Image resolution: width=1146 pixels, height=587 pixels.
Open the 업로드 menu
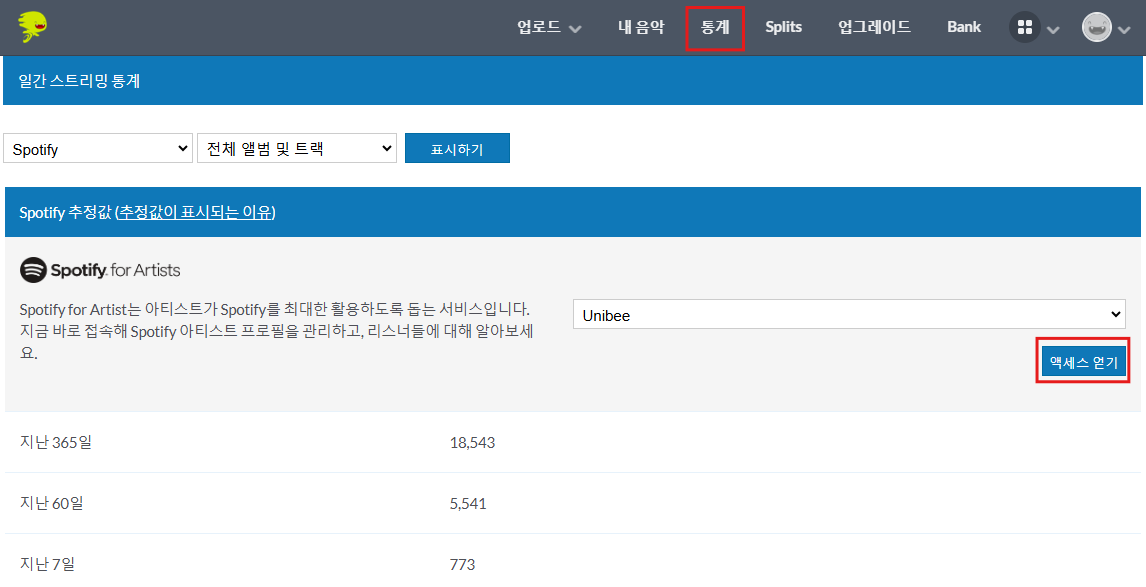[x=539, y=27]
